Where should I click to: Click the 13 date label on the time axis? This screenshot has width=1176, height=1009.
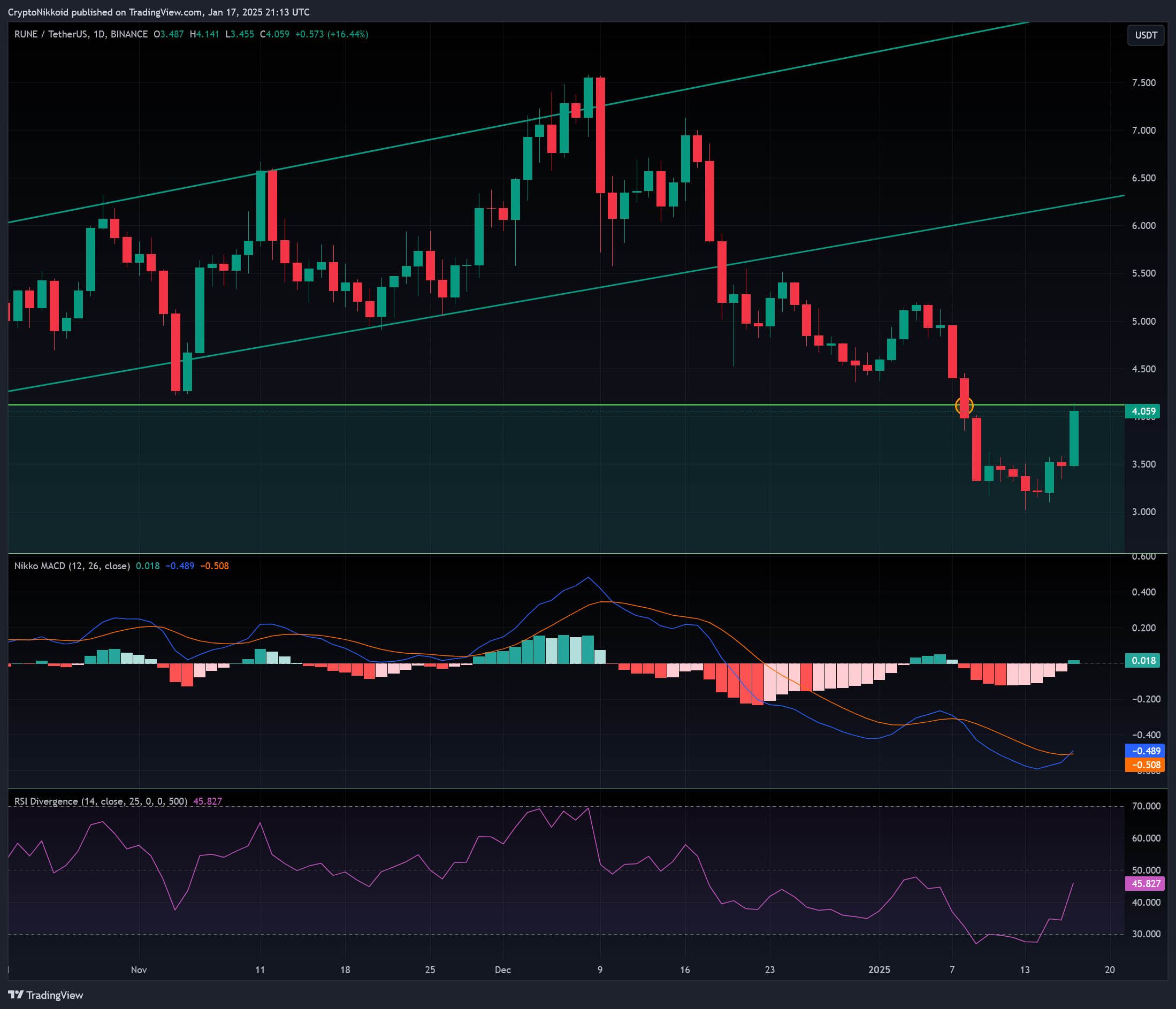(1025, 970)
